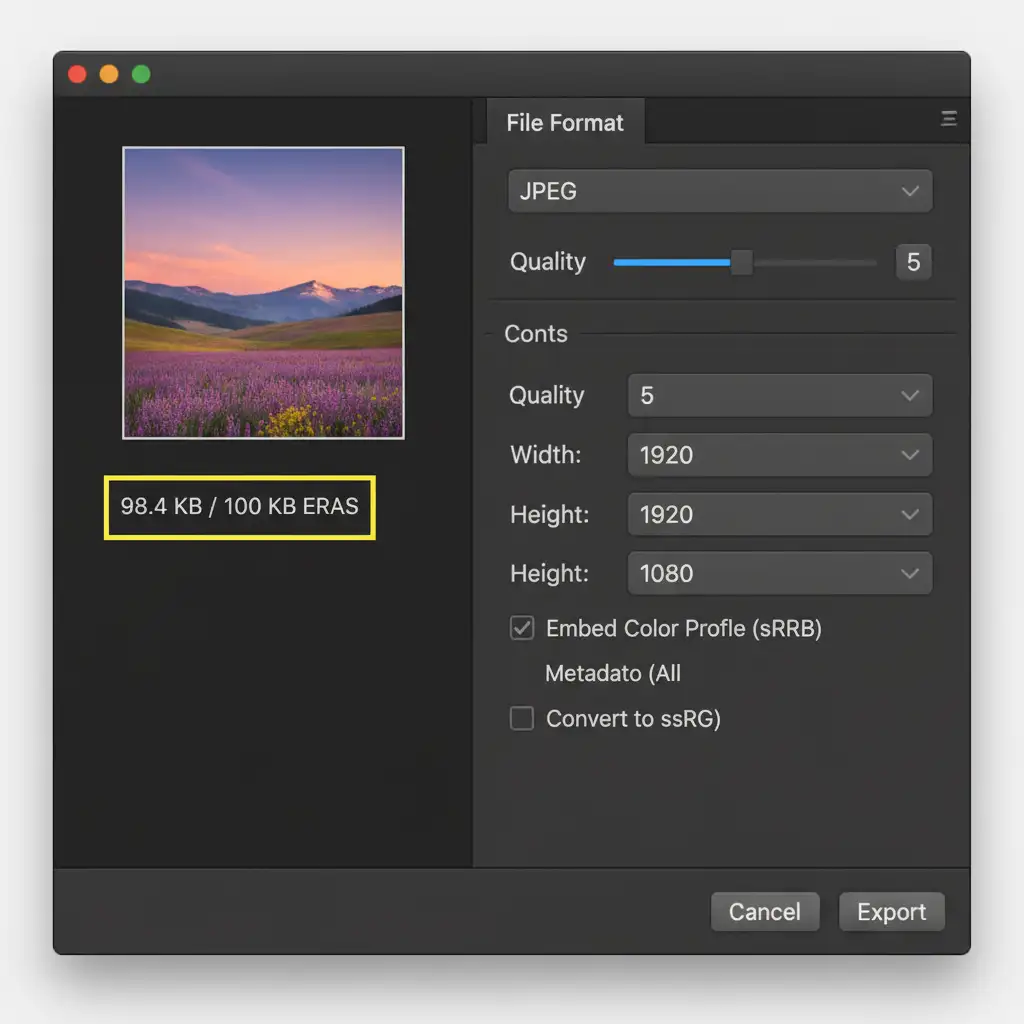
Task: Click the yellow minimize window button
Action: (109, 74)
